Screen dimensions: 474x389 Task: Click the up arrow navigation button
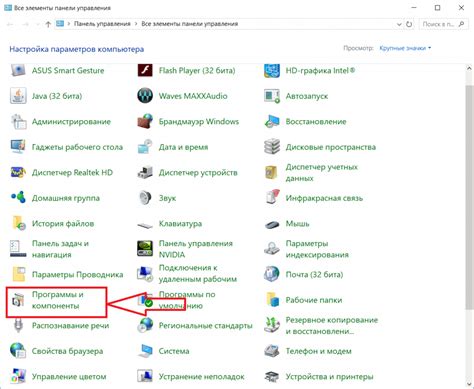[48, 24]
